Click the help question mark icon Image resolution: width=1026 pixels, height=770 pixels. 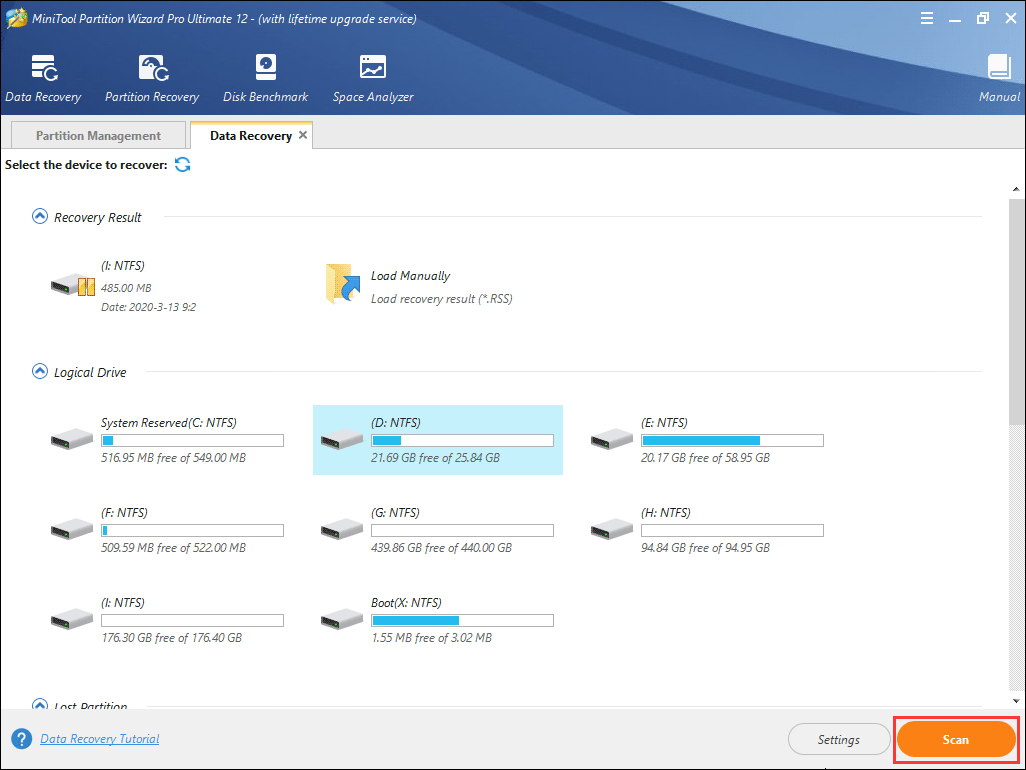point(20,739)
